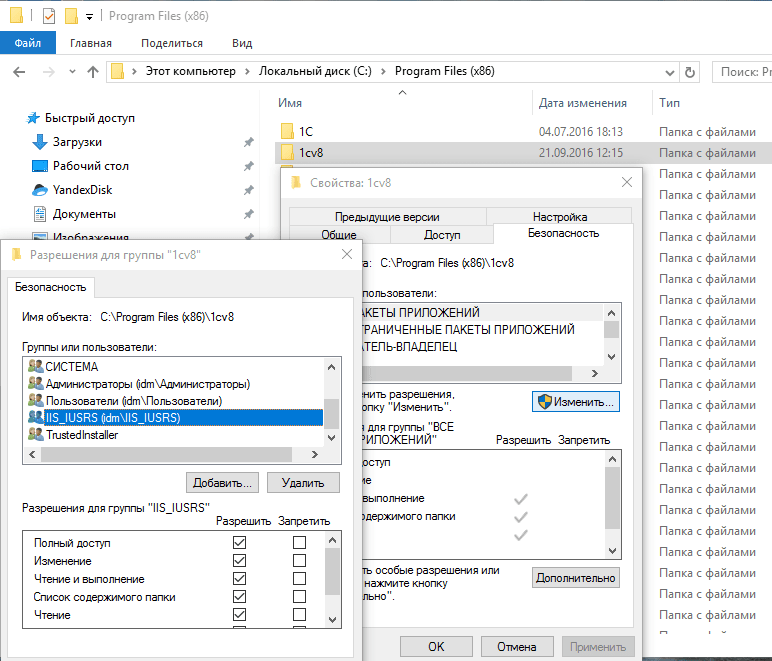772x661 pixels.
Task: Select the Загрузки folder icon
Action: (x=40, y=142)
